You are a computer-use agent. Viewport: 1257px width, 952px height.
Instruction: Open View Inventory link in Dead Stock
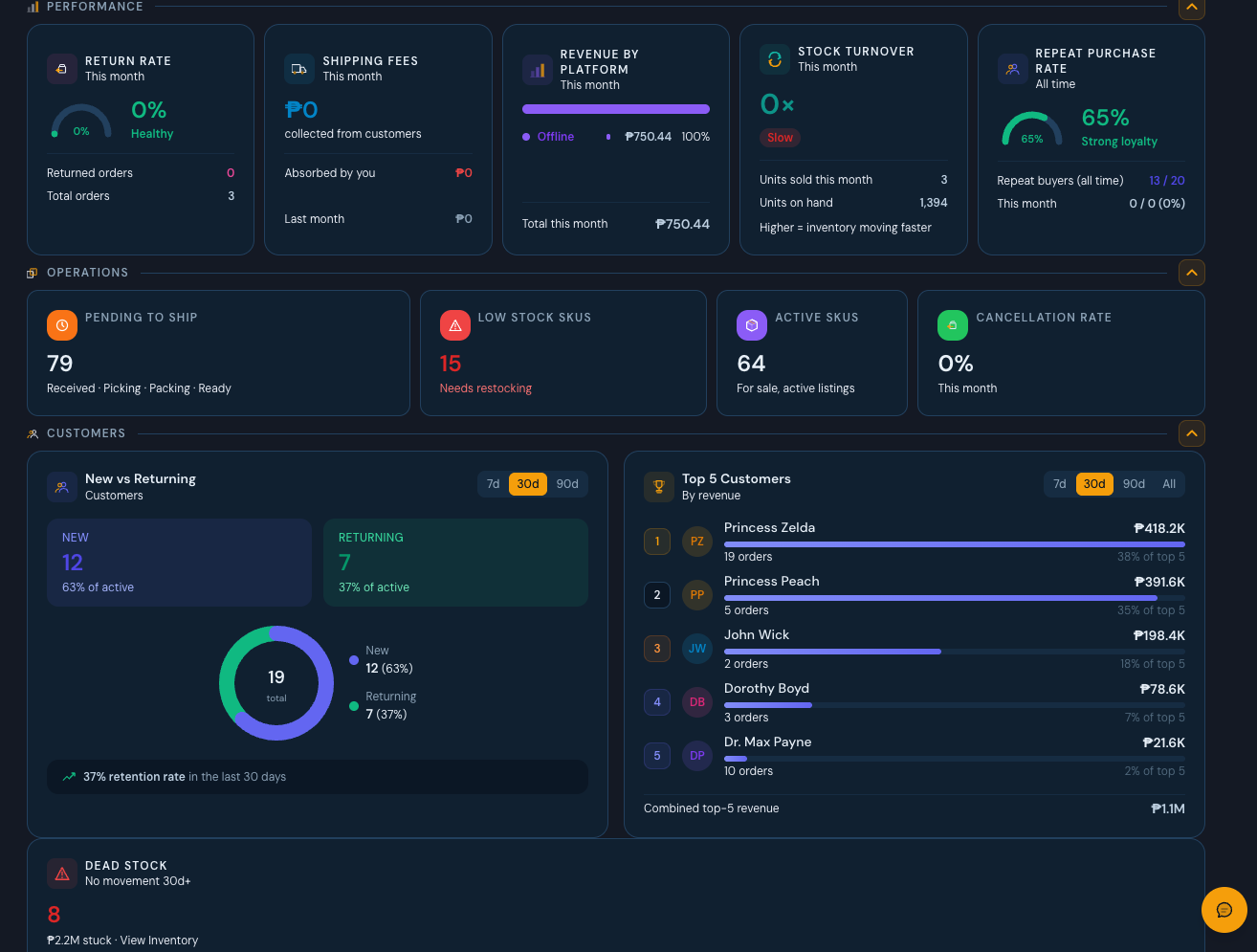tap(159, 941)
